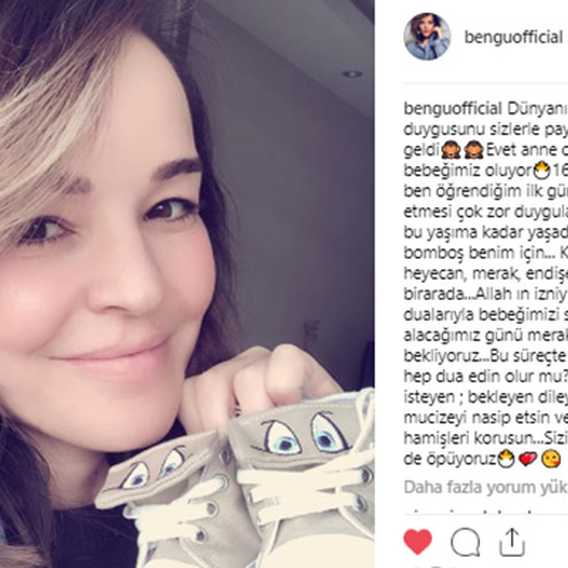Image resolution: width=568 pixels, height=568 pixels.
Task: Open the benguofficial username in the post header
Action: [x=513, y=37]
